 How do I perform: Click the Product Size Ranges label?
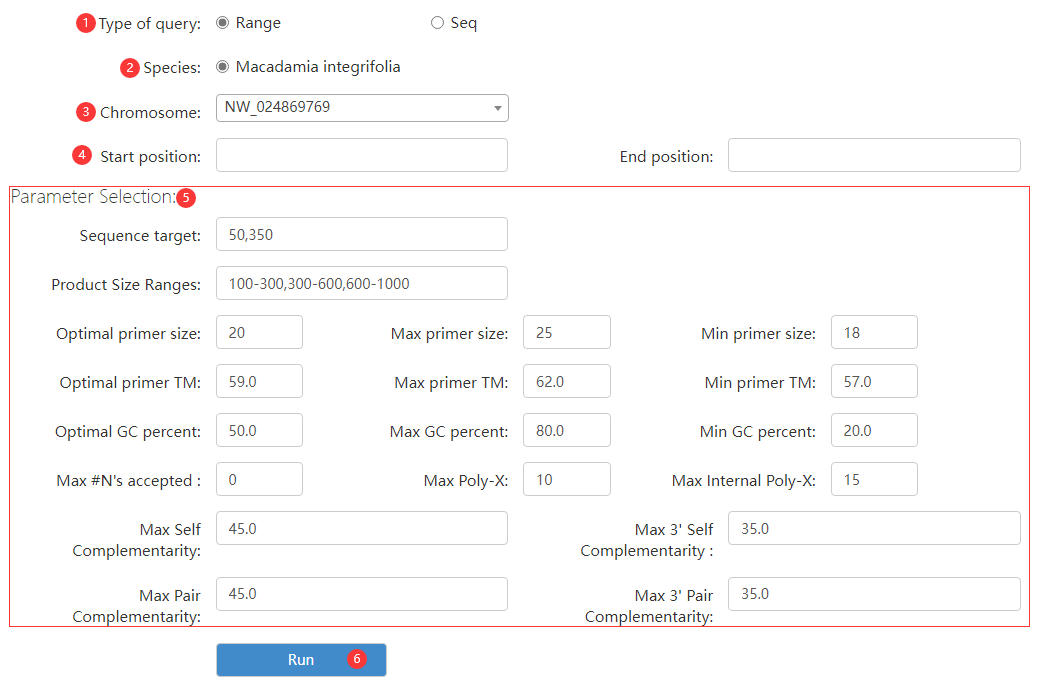tap(126, 285)
